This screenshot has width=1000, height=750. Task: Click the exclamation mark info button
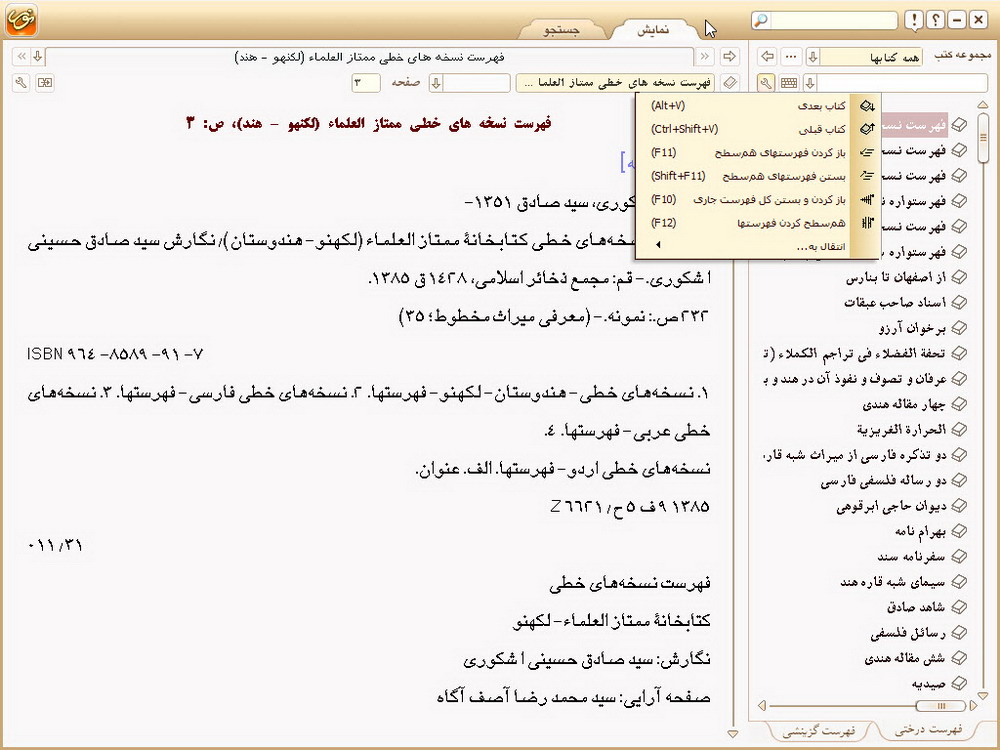pos(915,20)
